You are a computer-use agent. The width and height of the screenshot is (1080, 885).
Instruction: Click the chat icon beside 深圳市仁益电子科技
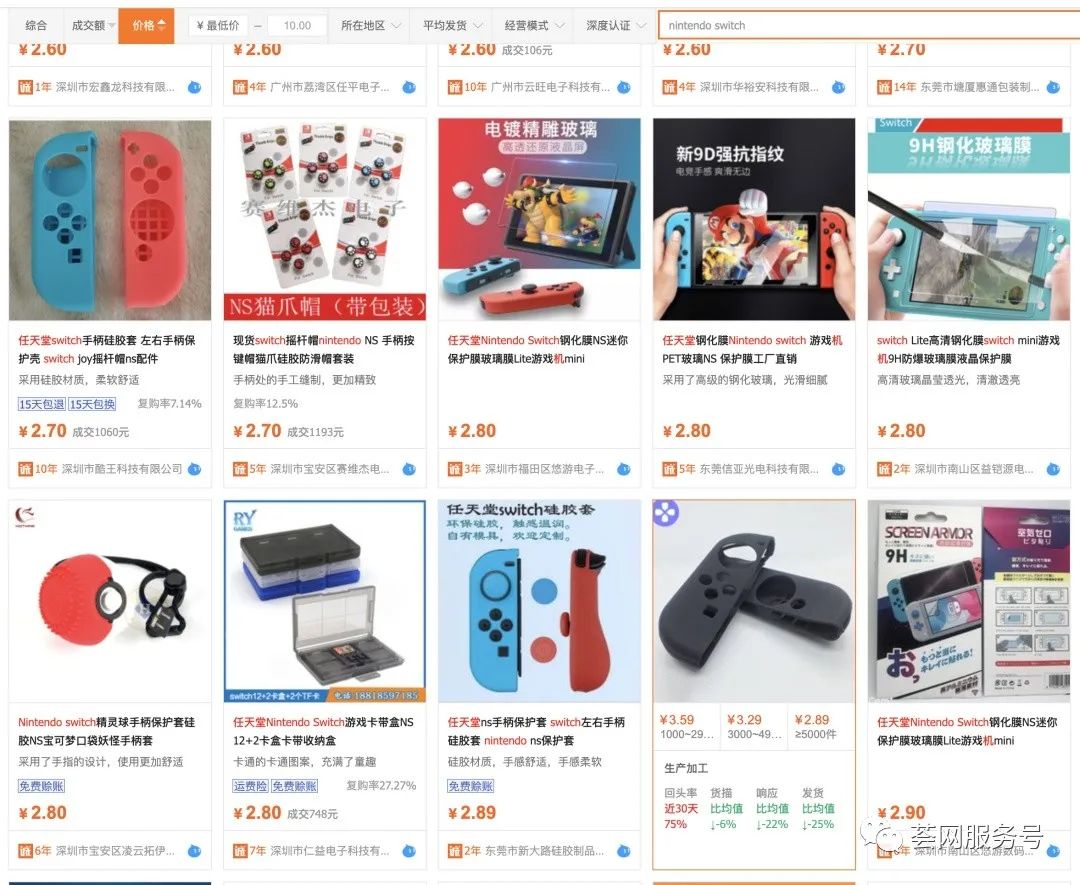pos(409,851)
